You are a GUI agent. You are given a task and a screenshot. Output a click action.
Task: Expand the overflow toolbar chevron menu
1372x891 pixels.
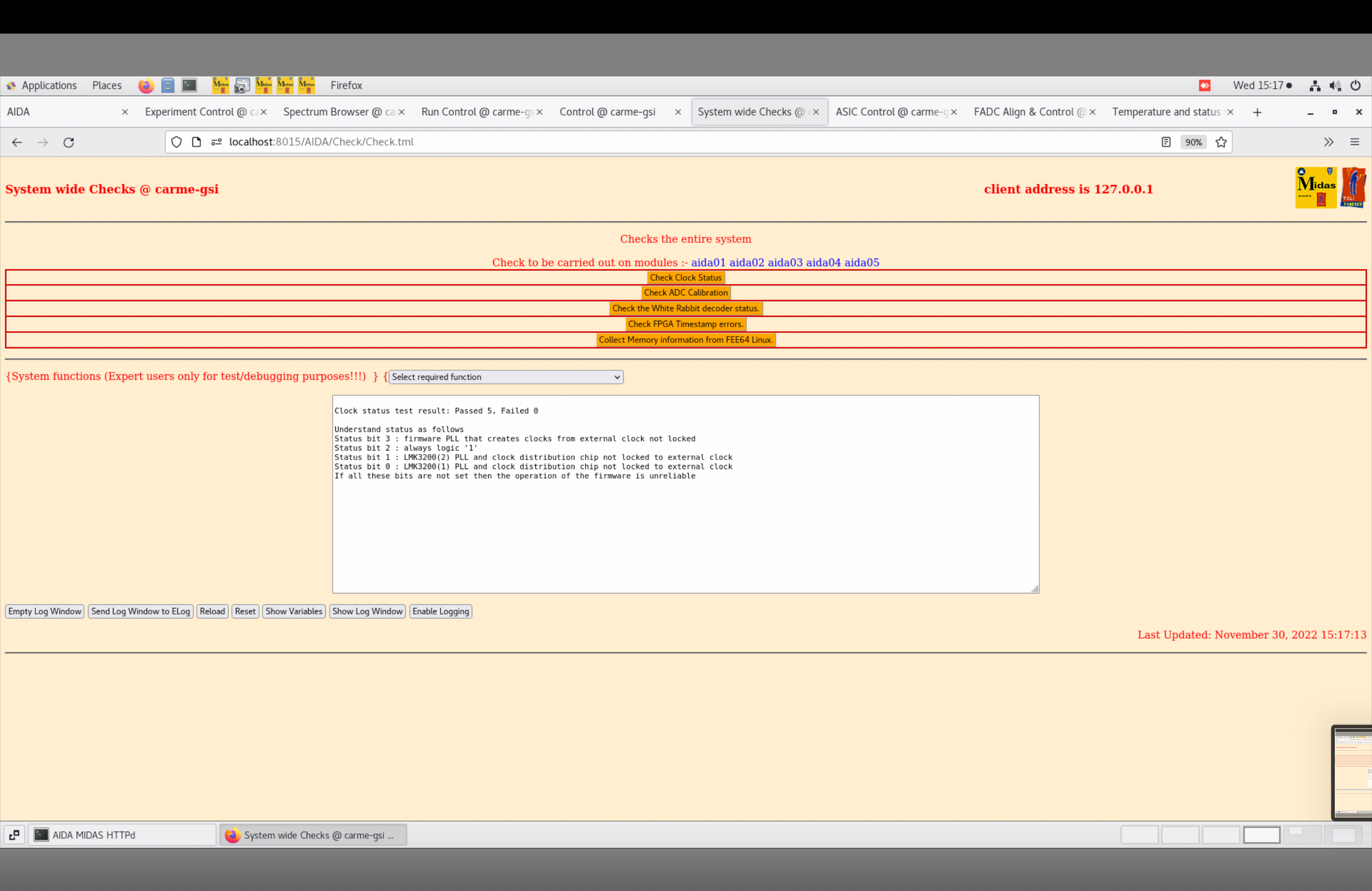[1329, 142]
